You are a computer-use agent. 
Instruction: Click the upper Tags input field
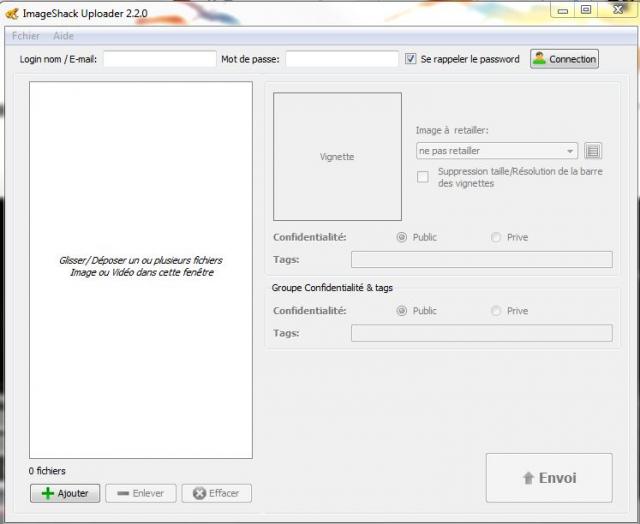coord(482,260)
